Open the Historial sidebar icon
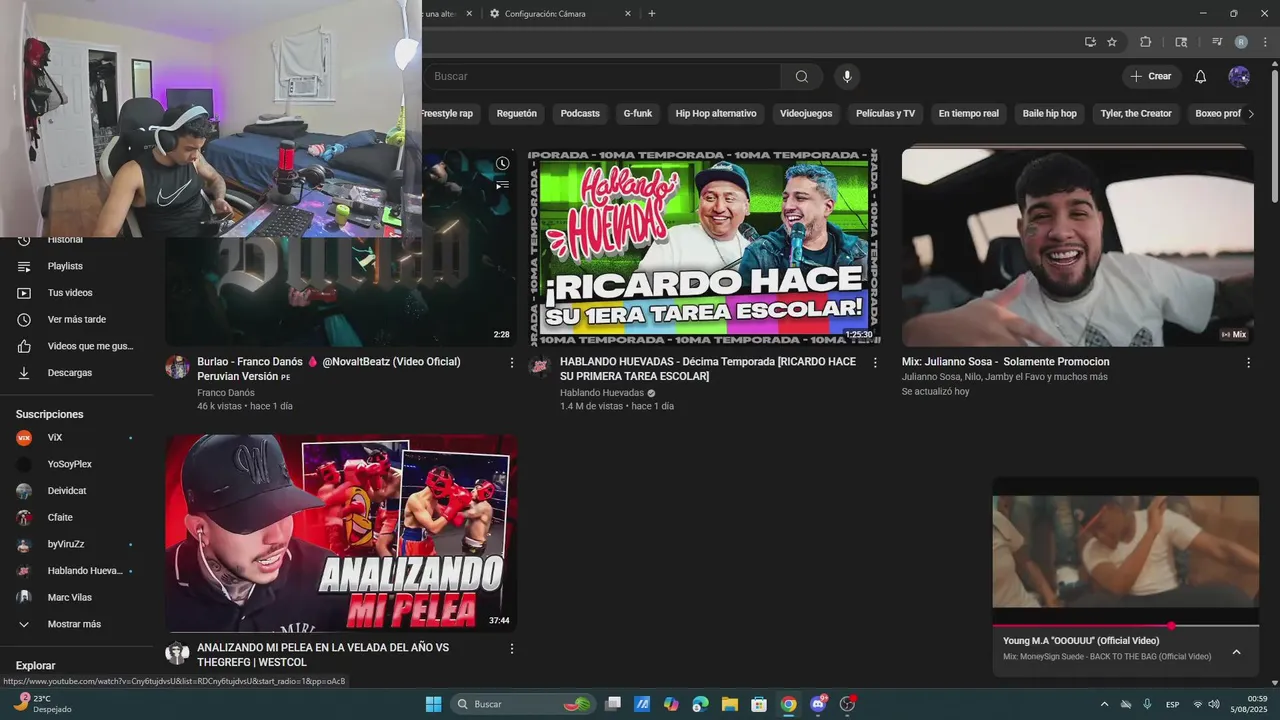The height and width of the screenshot is (720, 1280). pos(24,240)
